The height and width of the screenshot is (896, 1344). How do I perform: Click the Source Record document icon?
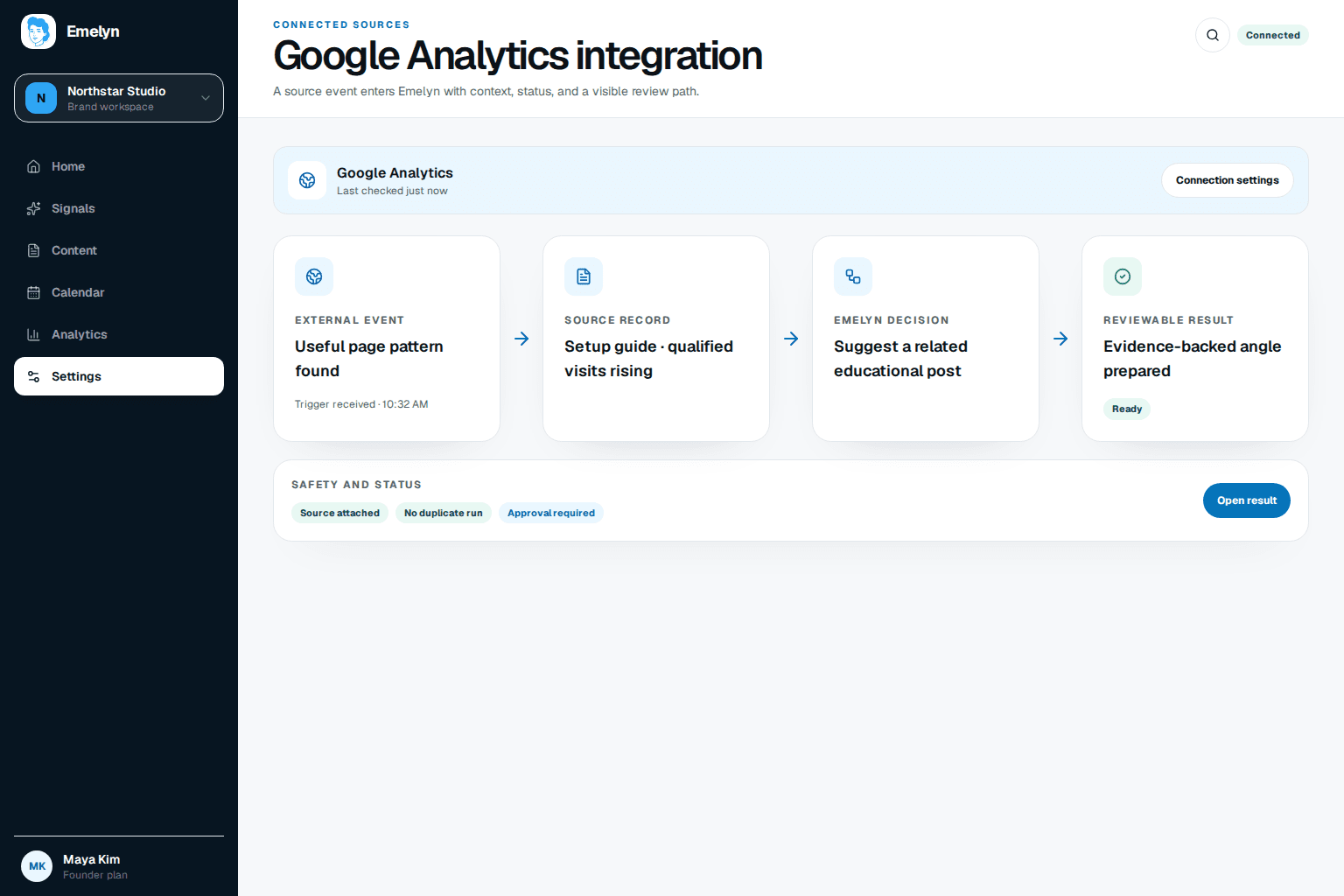[584, 276]
